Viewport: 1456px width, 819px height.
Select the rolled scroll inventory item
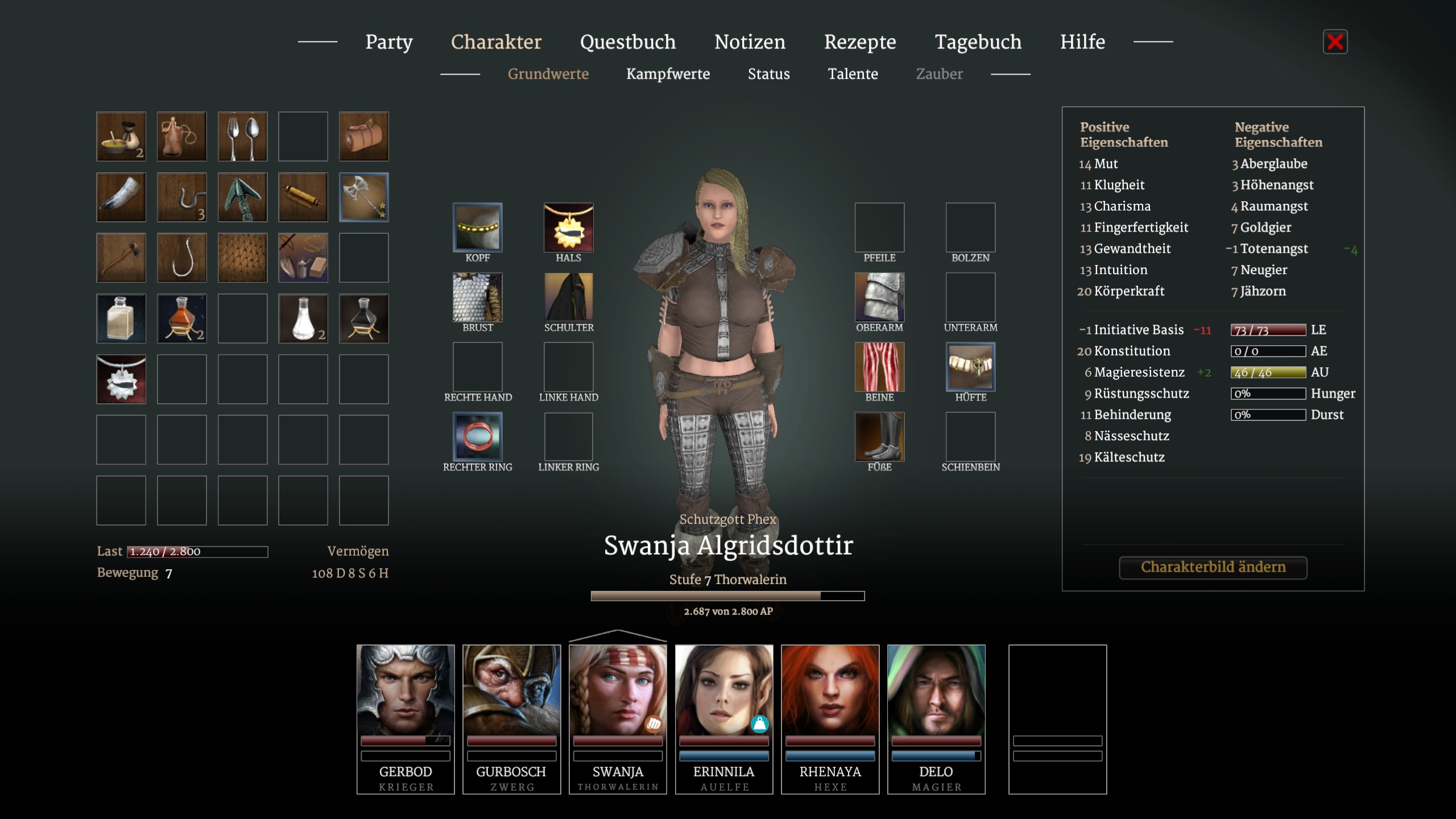[x=303, y=197]
